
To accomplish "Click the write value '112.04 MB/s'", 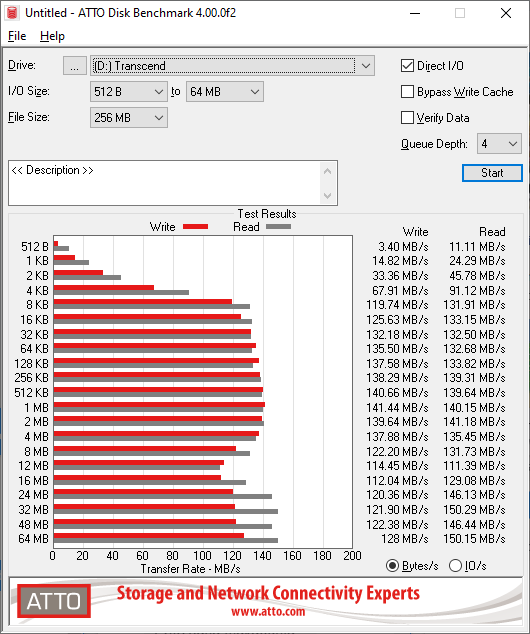I will click(397, 480).
